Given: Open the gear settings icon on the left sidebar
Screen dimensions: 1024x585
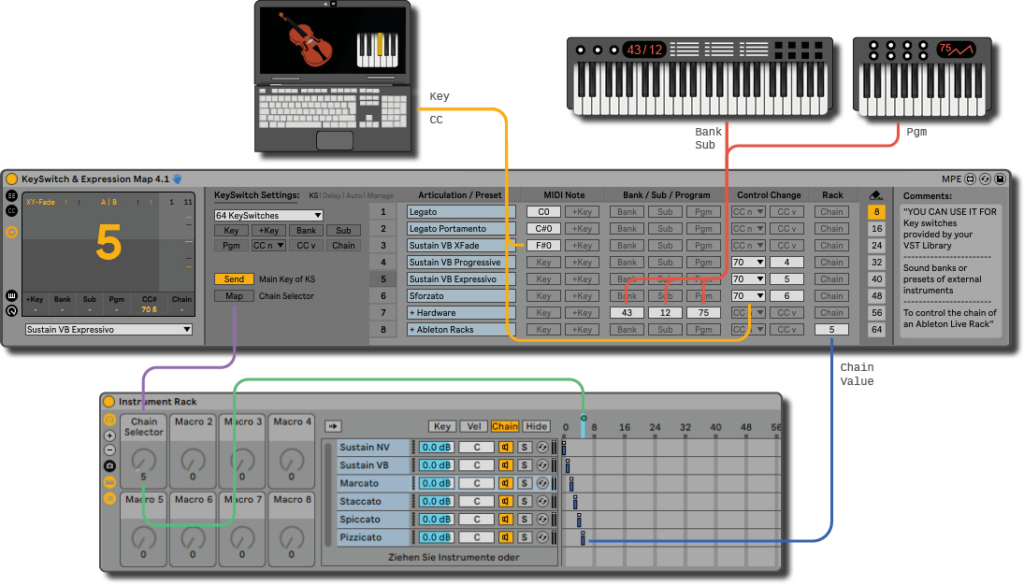Looking at the screenshot, I should point(12,232).
